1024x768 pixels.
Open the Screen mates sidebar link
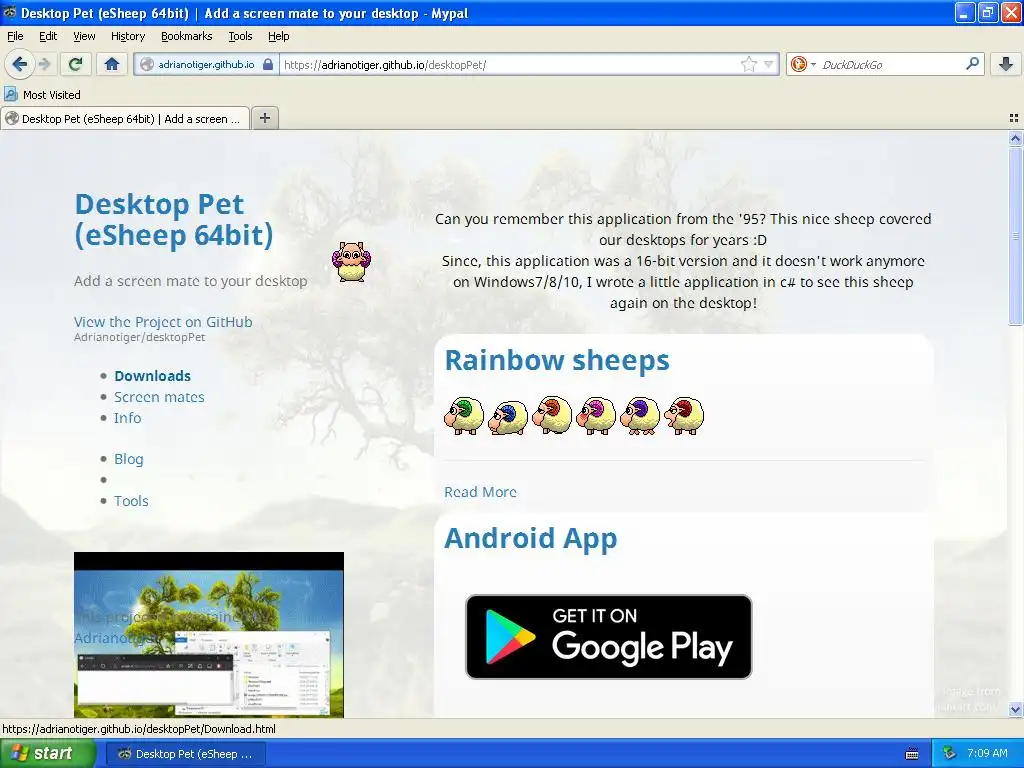pyautogui.click(x=159, y=396)
